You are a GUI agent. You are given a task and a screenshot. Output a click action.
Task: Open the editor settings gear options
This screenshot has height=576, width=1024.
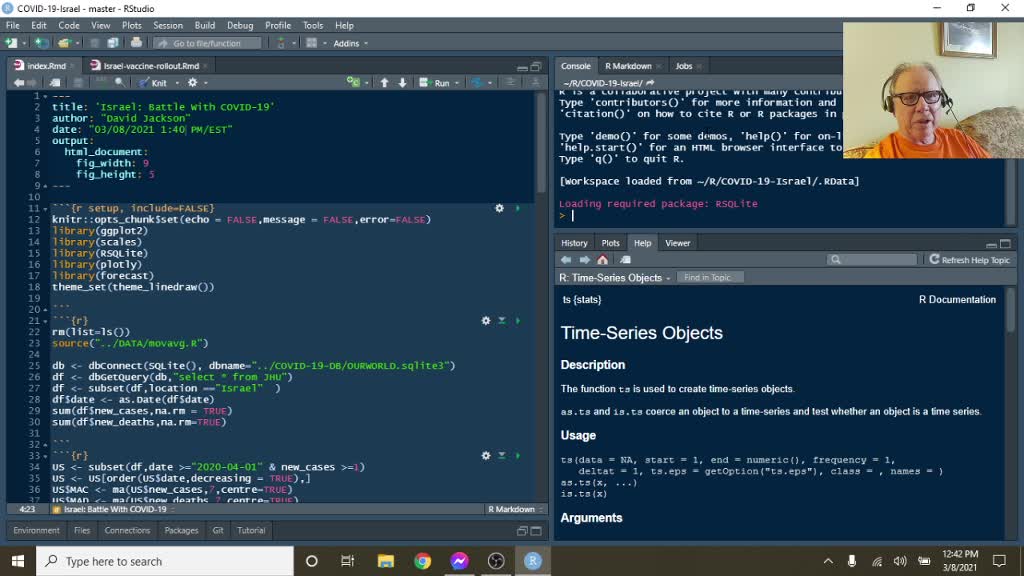point(192,83)
